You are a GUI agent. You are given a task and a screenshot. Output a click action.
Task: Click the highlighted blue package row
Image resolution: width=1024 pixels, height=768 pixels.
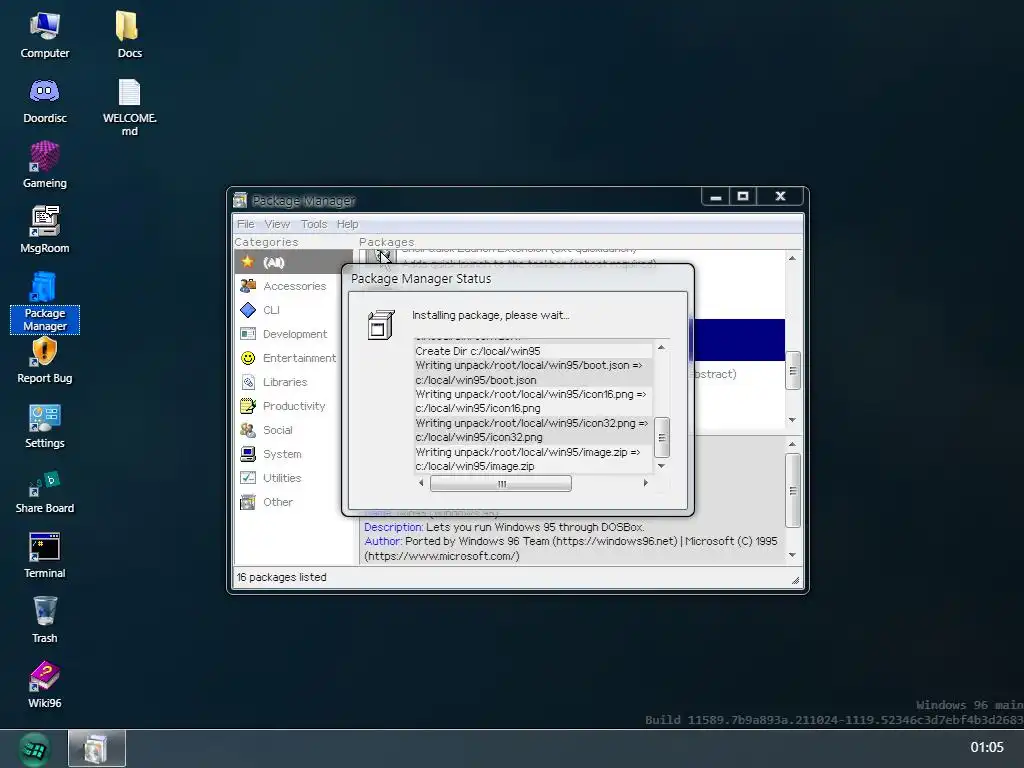coord(738,340)
